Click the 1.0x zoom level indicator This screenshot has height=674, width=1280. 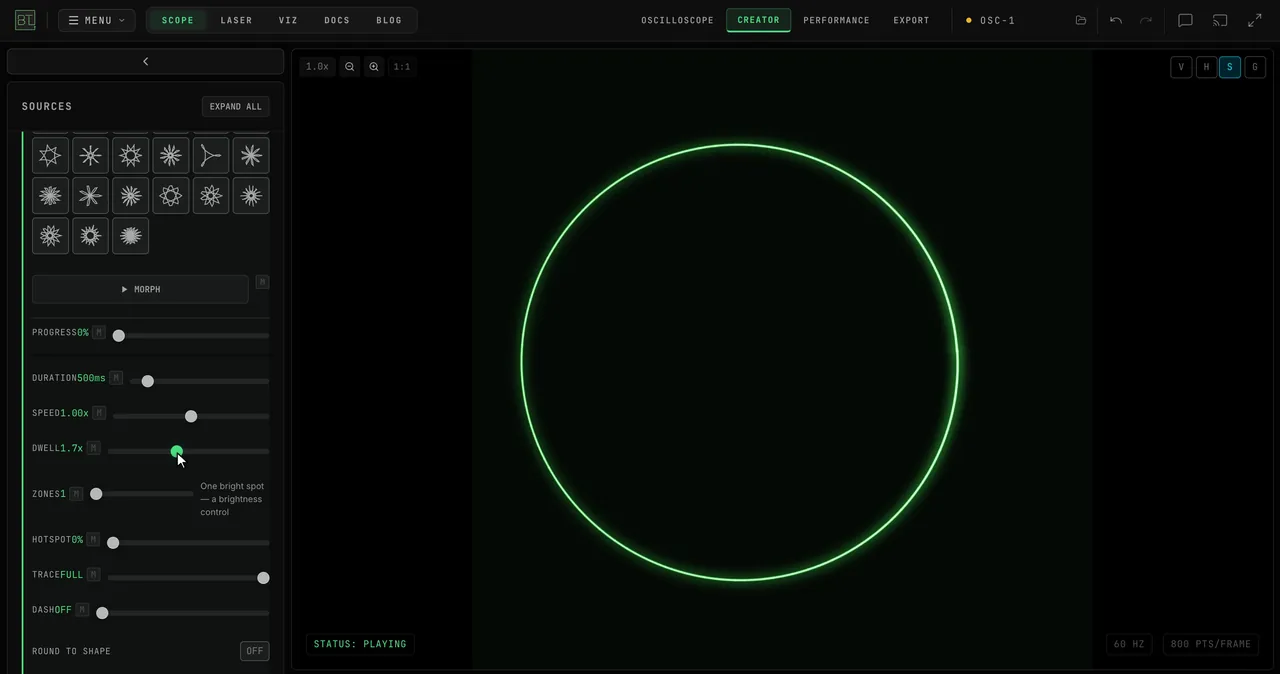(x=317, y=67)
